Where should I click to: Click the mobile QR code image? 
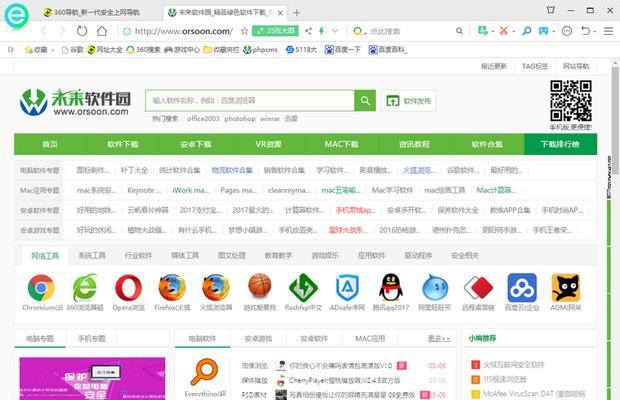click(571, 101)
